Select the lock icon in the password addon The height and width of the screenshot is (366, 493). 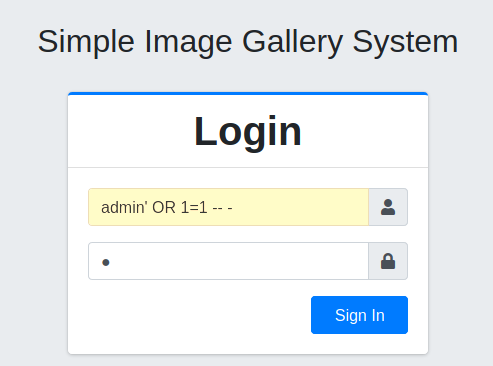[x=388, y=261]
